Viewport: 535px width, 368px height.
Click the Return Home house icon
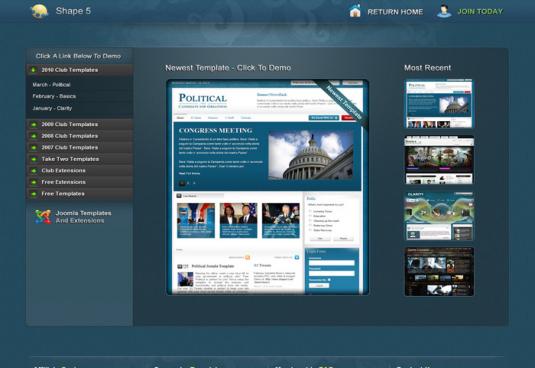(x=355, y=11)
